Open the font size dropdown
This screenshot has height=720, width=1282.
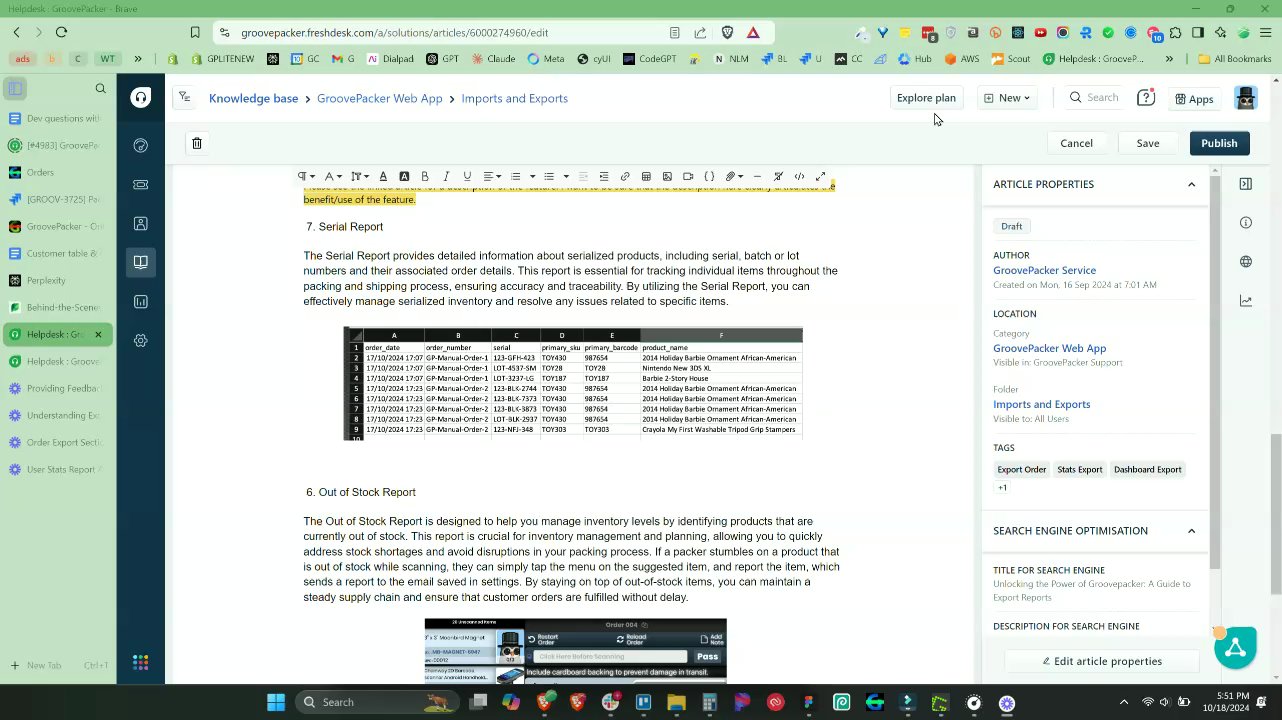click(360, 176)
